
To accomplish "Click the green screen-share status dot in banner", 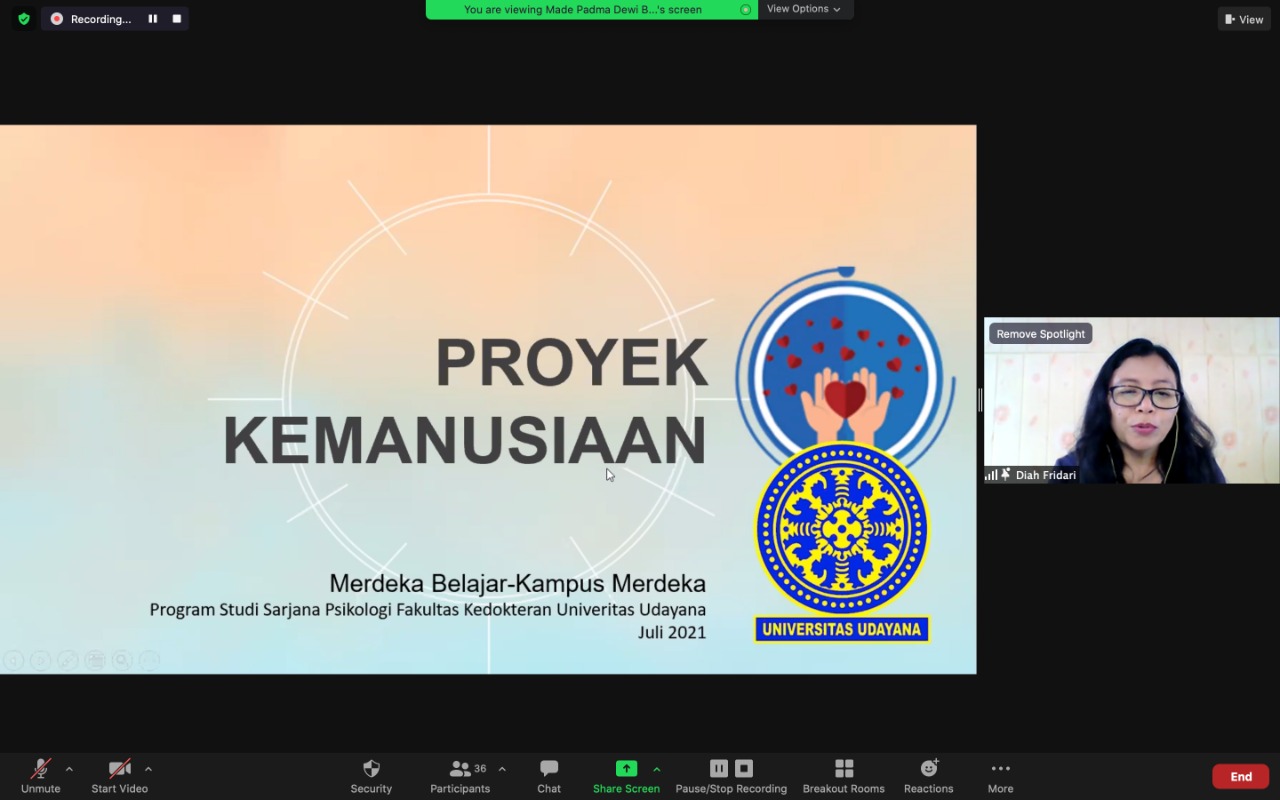I will 745,9.
